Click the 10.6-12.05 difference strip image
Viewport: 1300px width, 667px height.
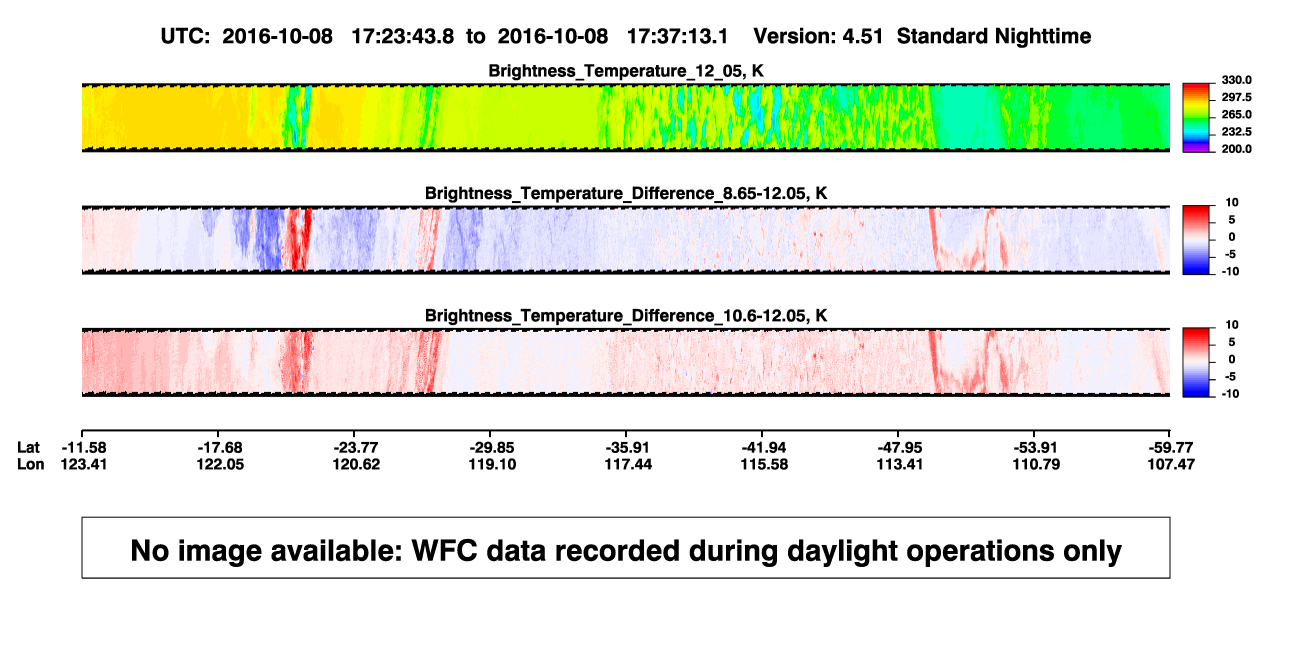[x=625, y=361]
